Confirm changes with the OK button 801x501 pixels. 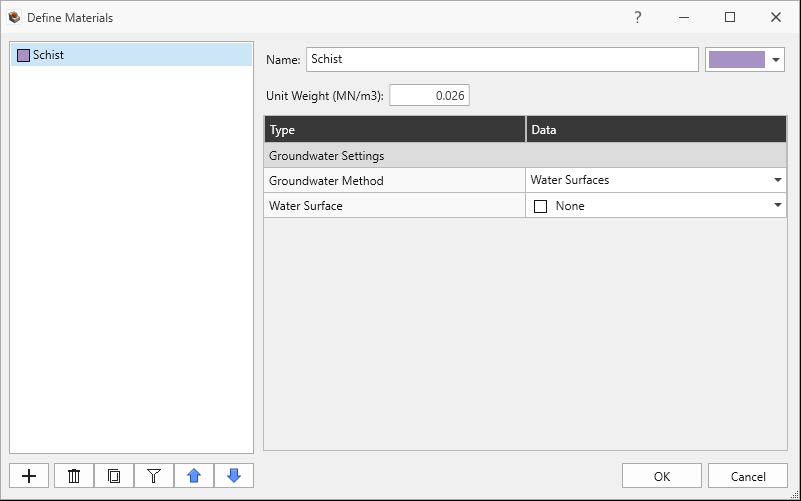[x=662, y=476]
